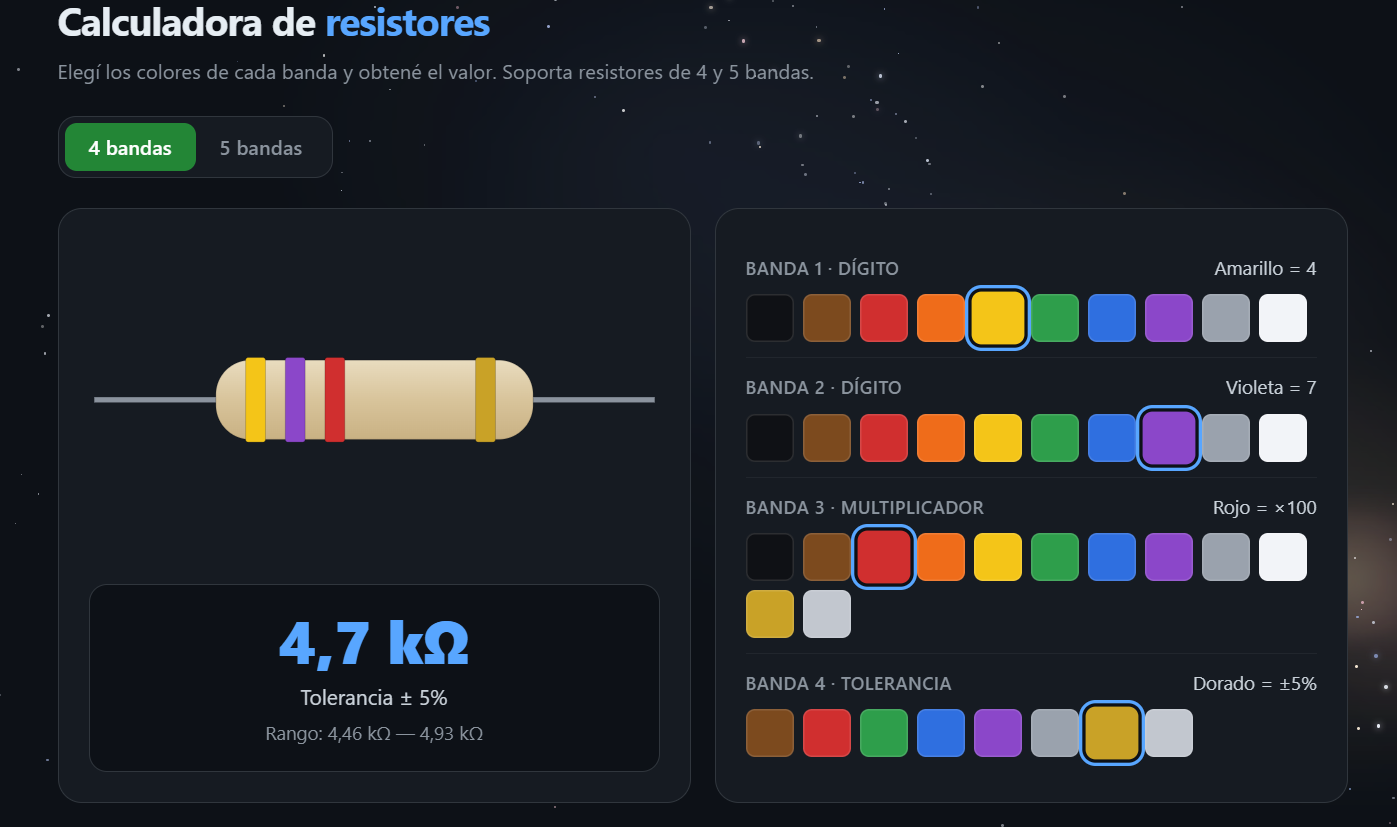The height and width of the screenshot is (827, 1397).
Task: Pick gray swatch in Tolerancia row
Action: pyautogui.click(x=1055, y=733)
